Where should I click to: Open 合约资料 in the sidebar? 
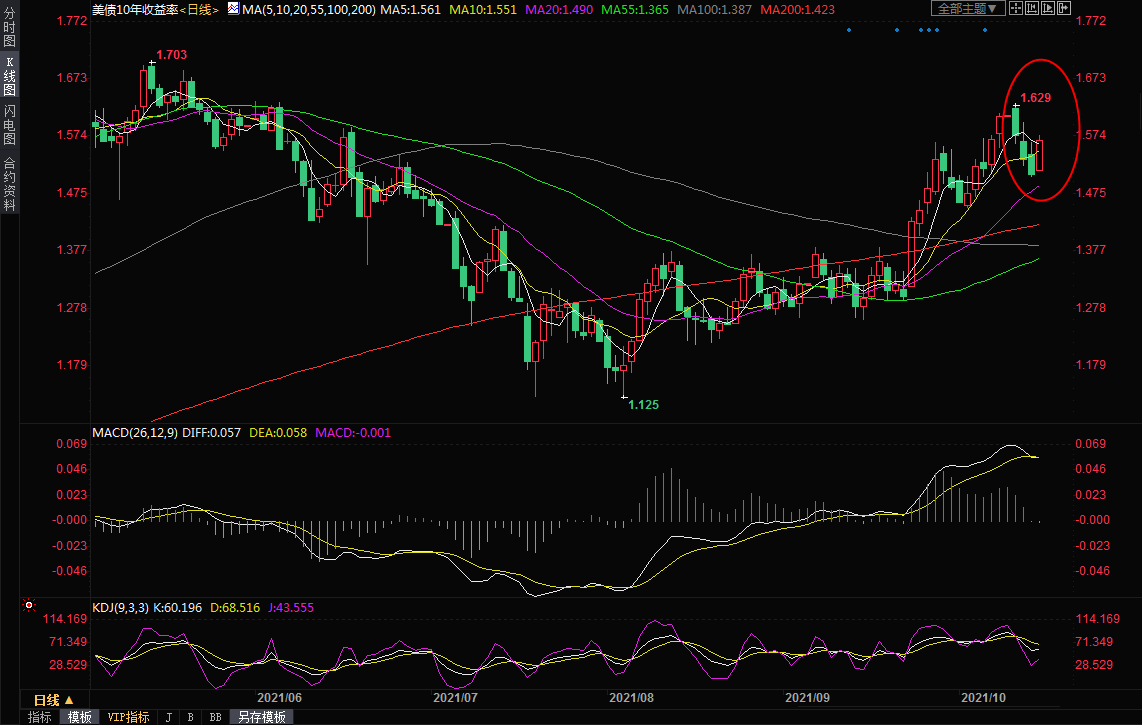click(x=9, y=183)
